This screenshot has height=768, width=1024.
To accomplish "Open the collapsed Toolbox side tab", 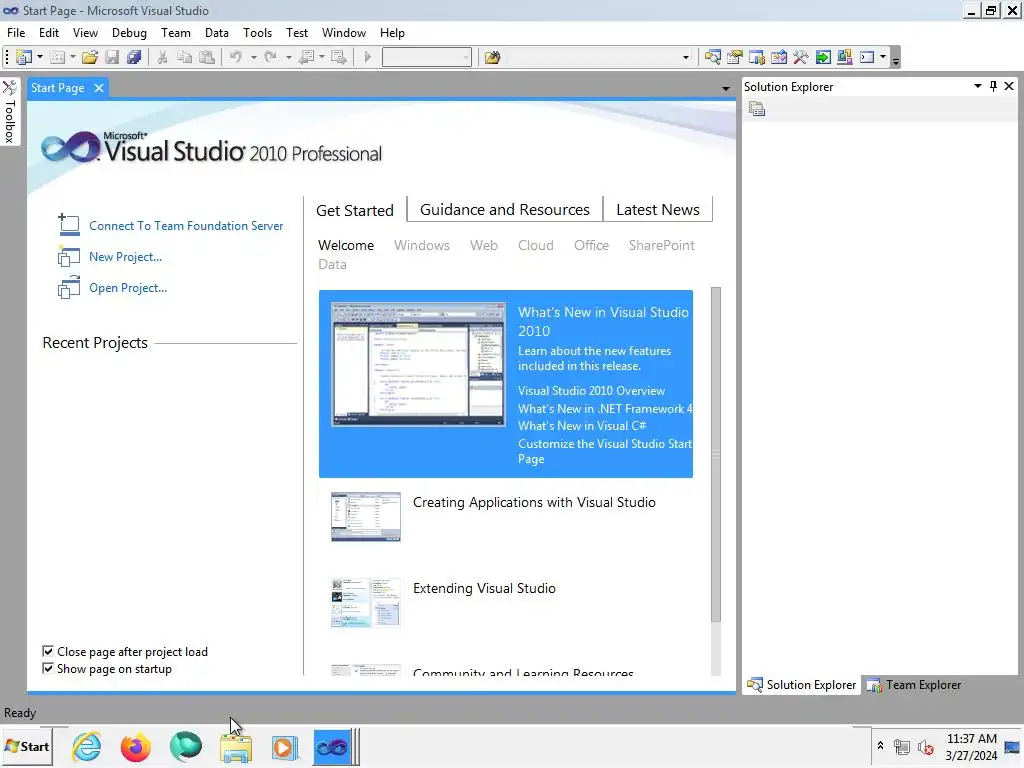I will pos(10,112).
